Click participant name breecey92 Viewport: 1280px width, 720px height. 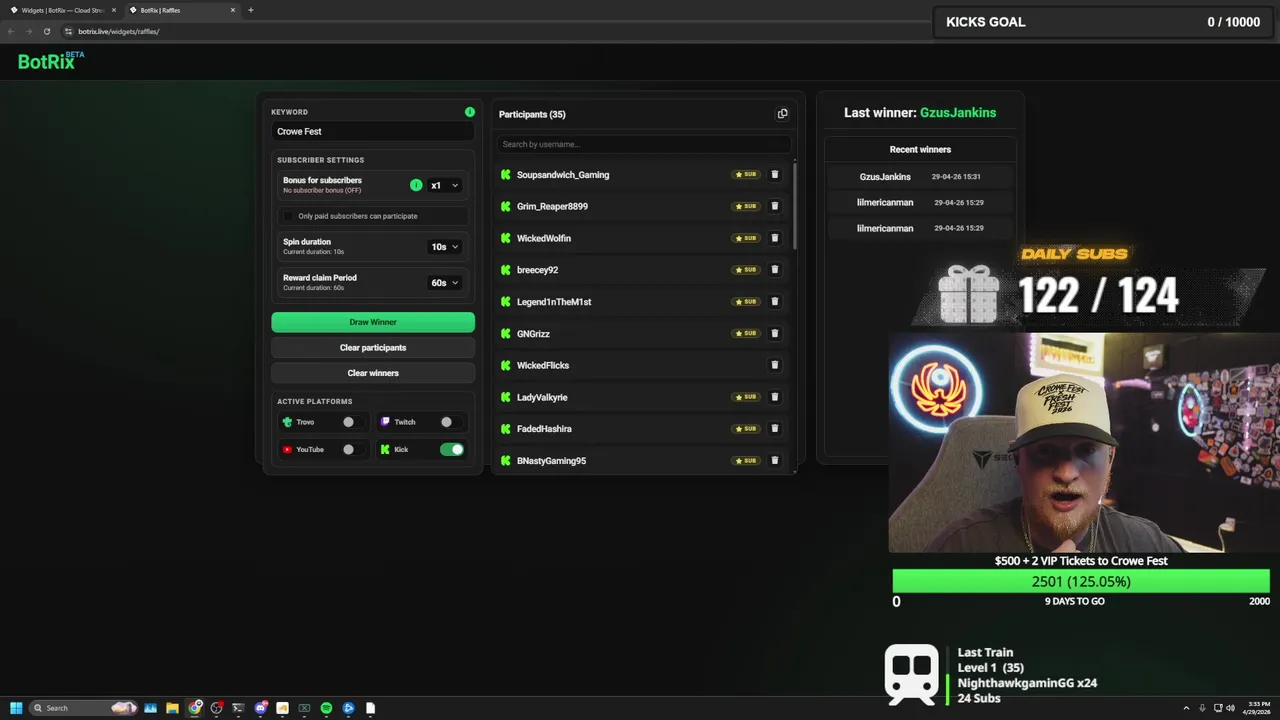point(537,270)
